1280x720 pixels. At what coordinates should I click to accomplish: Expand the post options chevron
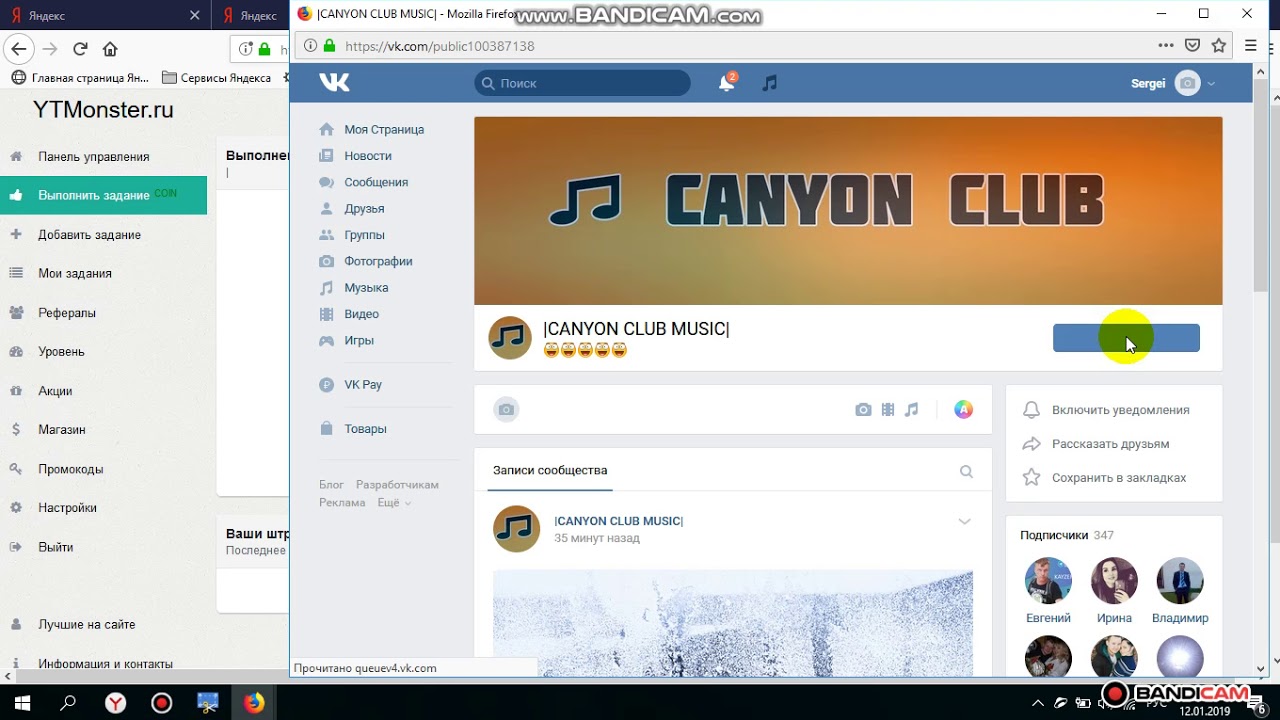(x=964, y=522)
